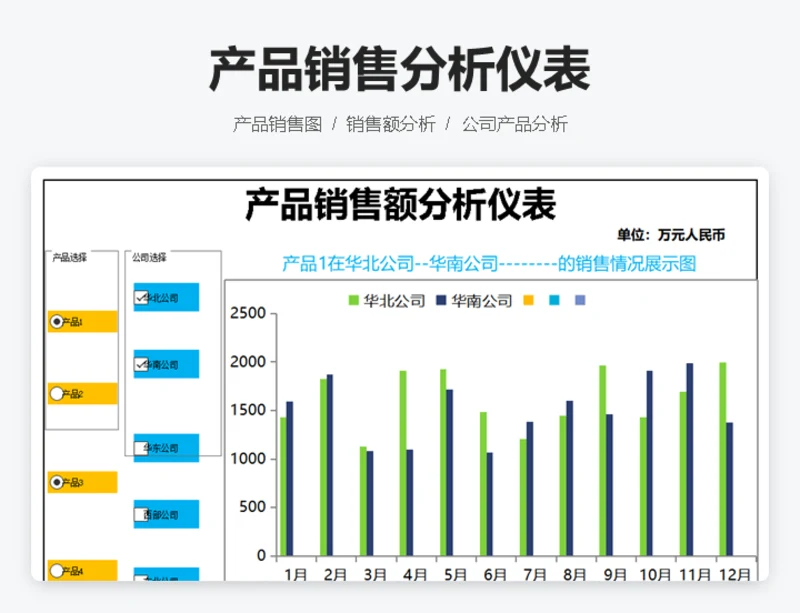
Task: Click the 2500 y-axis label
Action: 248,313
